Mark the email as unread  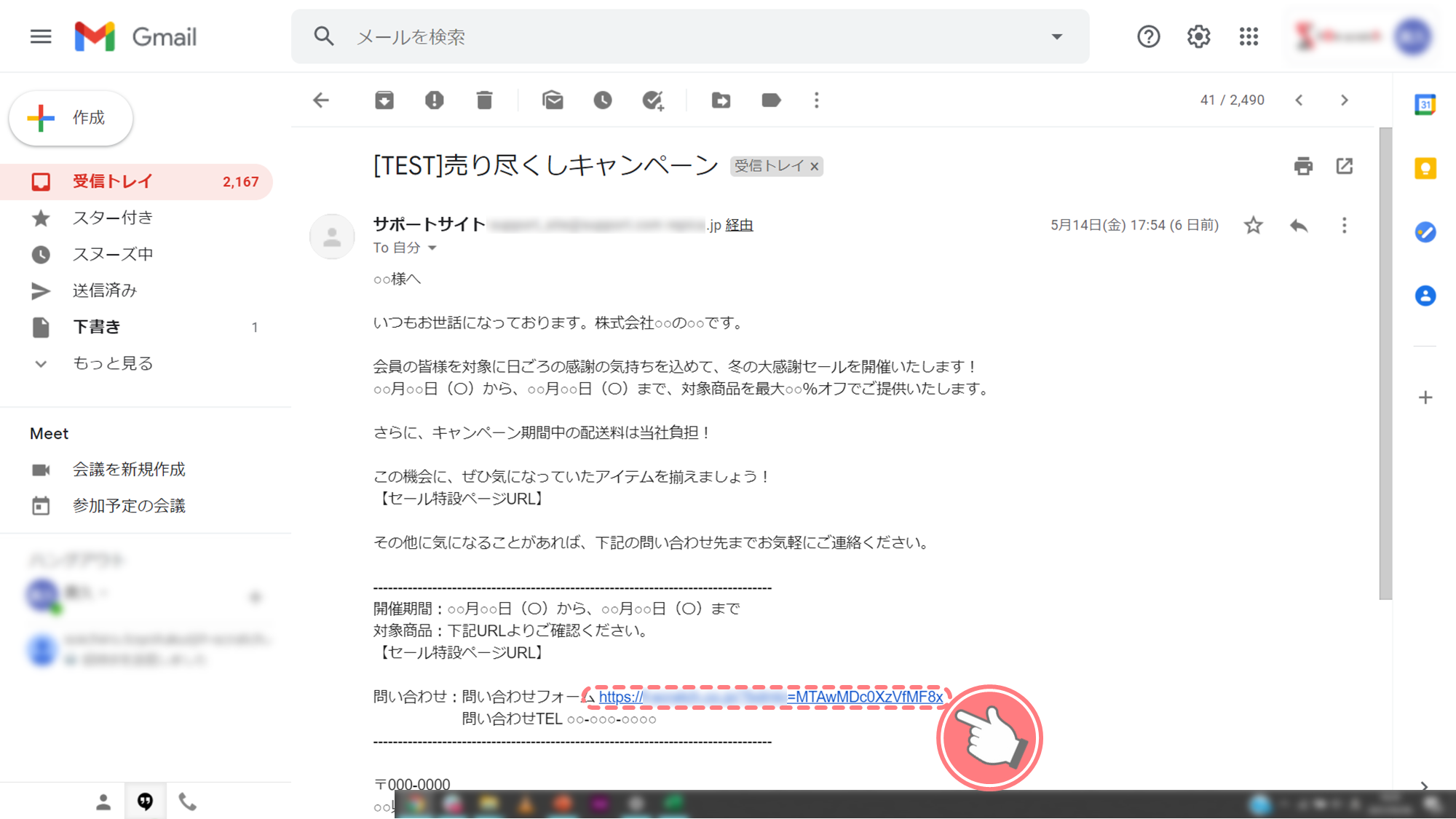click(553, 100)
